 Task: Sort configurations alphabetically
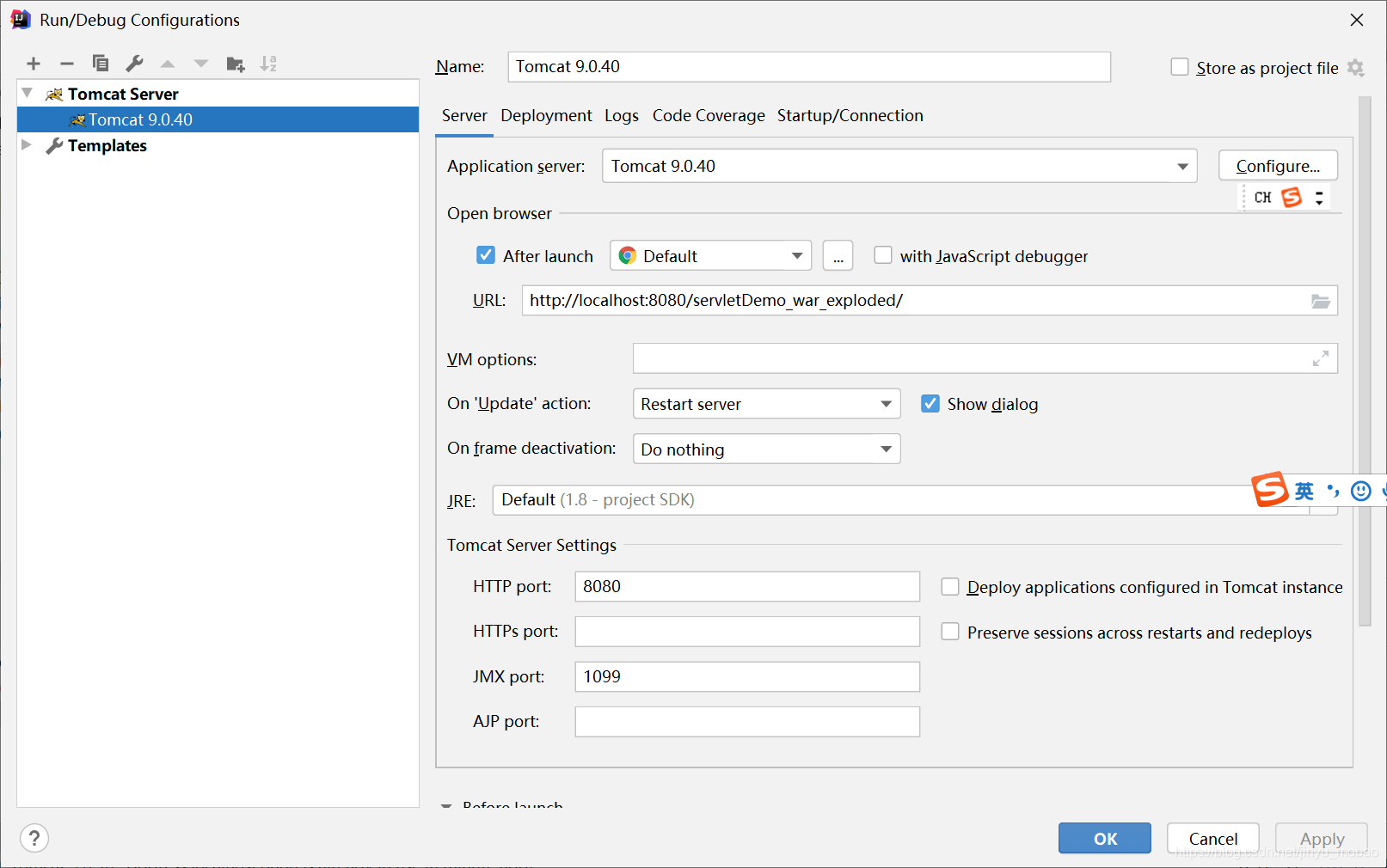pos(269,64)
